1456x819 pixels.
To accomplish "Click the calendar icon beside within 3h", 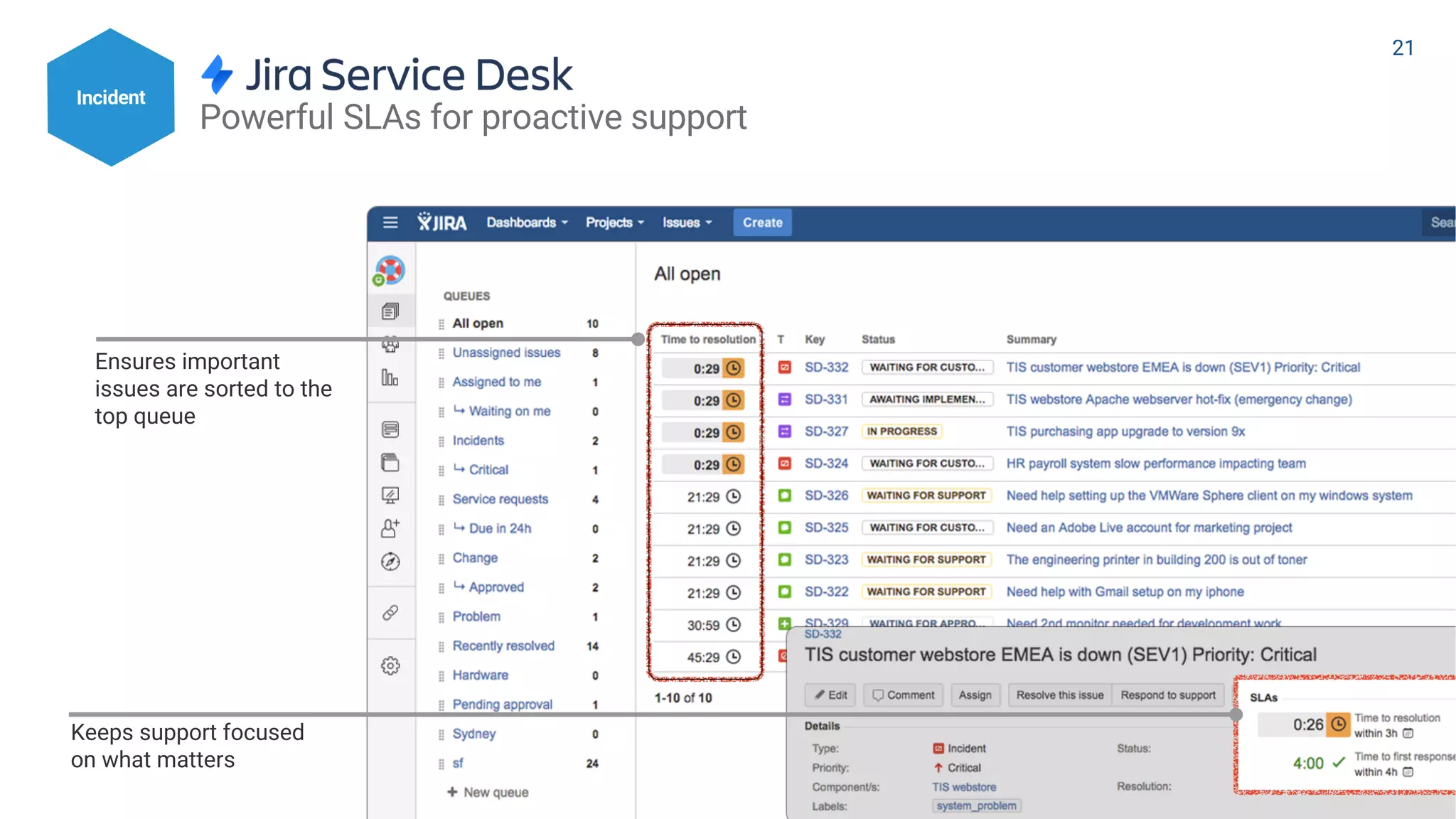I will 1408,734.
